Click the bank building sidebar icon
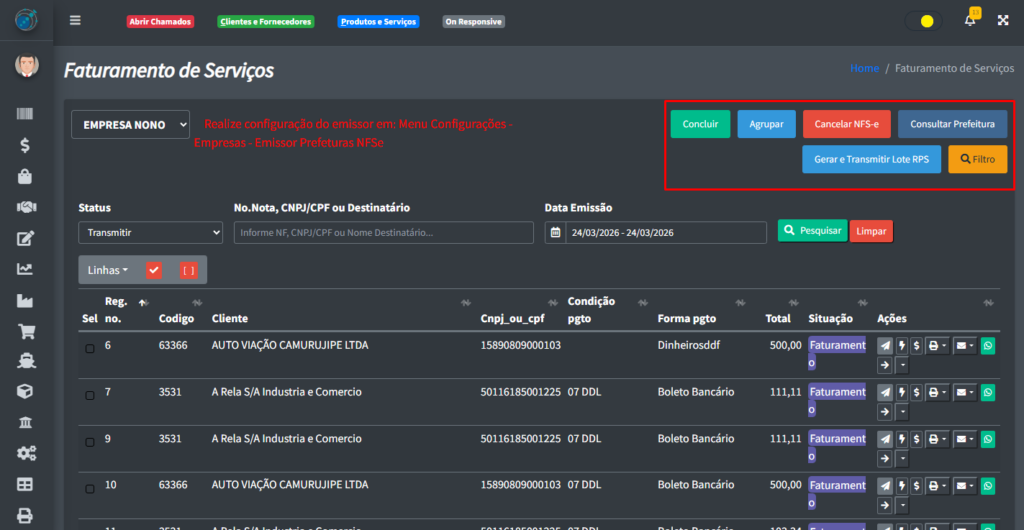 pyautogui.click(x=26, y=423)
